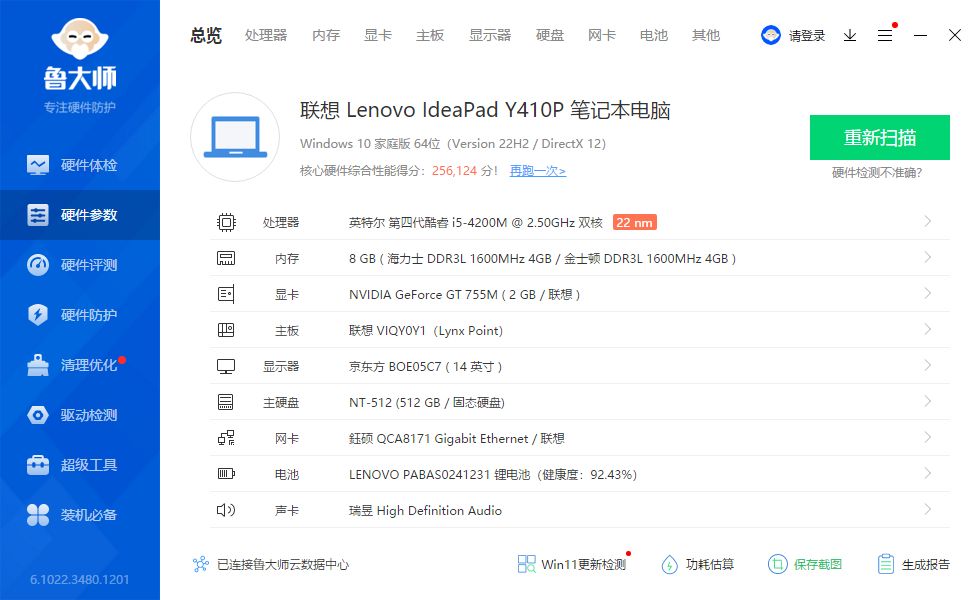Switch to the 其他 tab

pyautogui.click(x=706, y=35)
